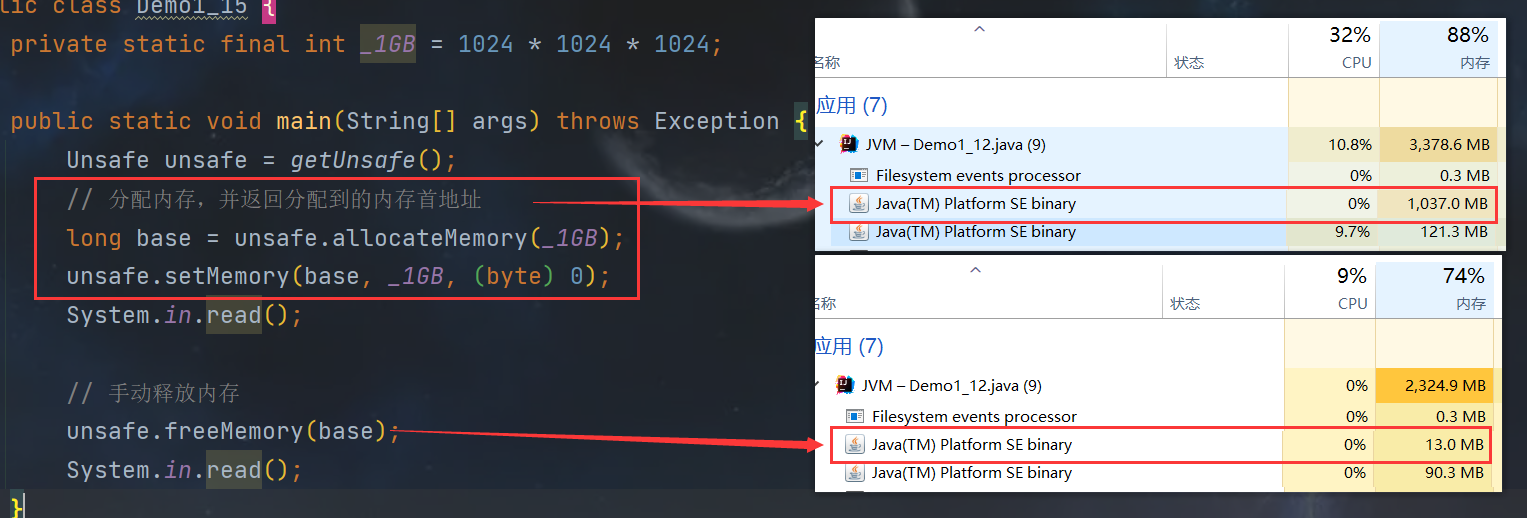1527x518 pixels.
Task: Click the IntelliJ icon of the 3,378.6 MB JVM row
Action: coord(848,144)
